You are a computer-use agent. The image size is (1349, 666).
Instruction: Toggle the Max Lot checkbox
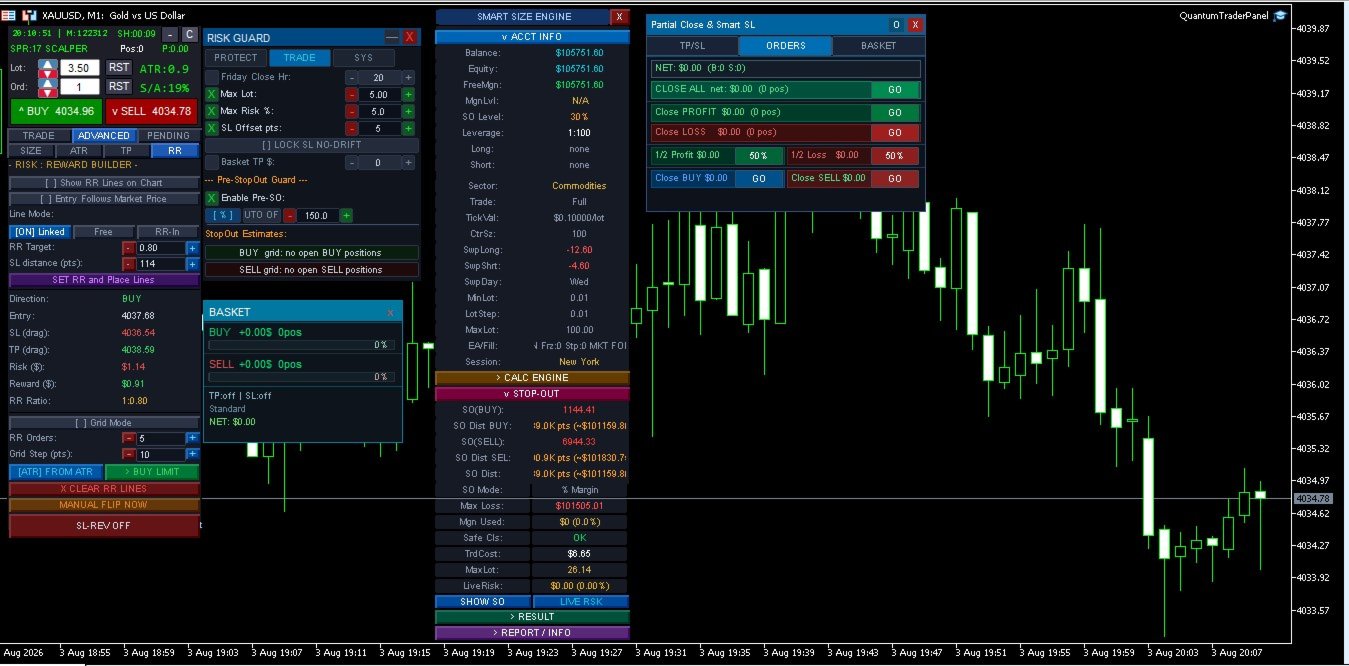point(211,94)
